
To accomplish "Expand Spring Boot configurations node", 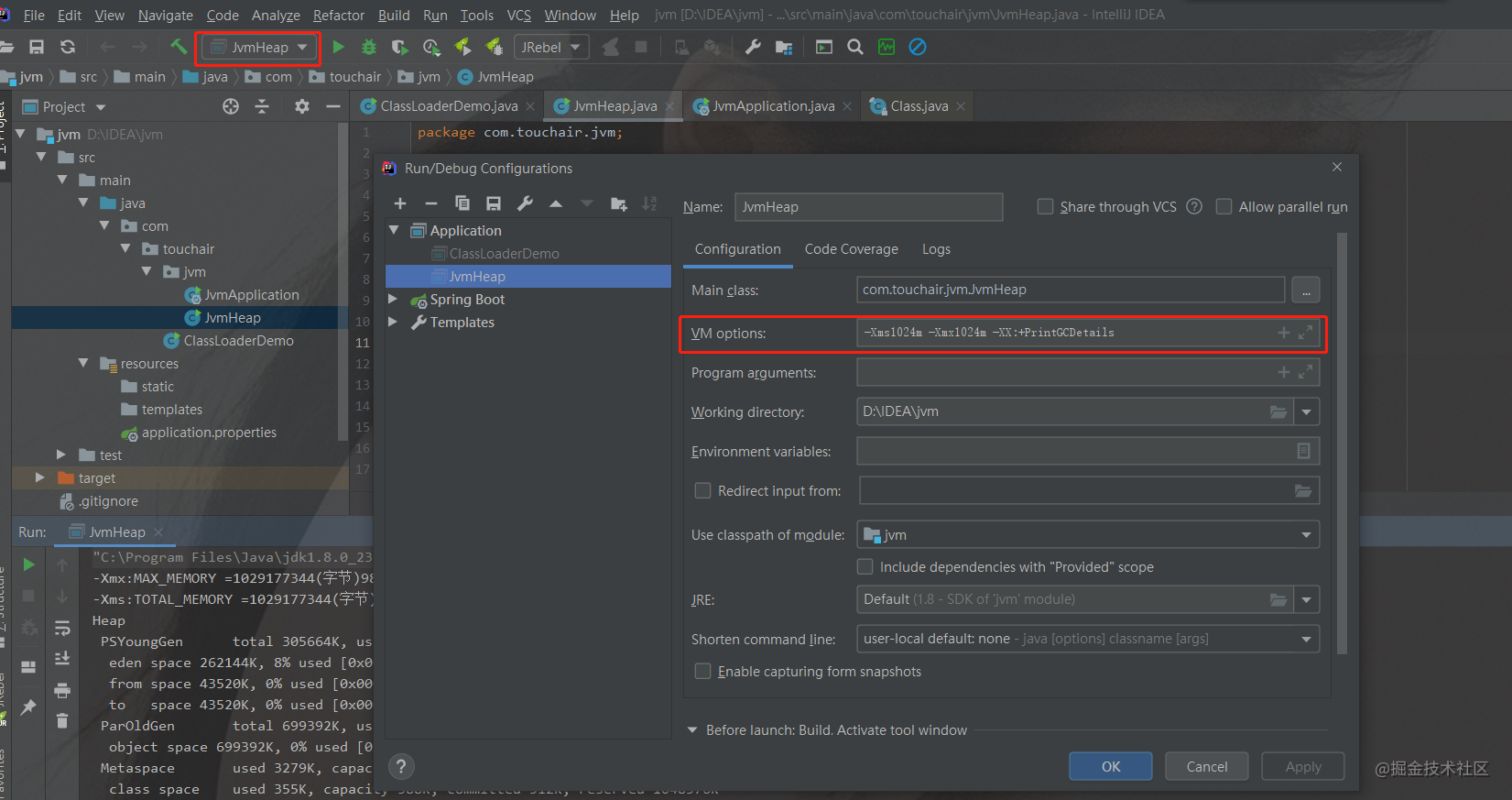I will point(393,299).
